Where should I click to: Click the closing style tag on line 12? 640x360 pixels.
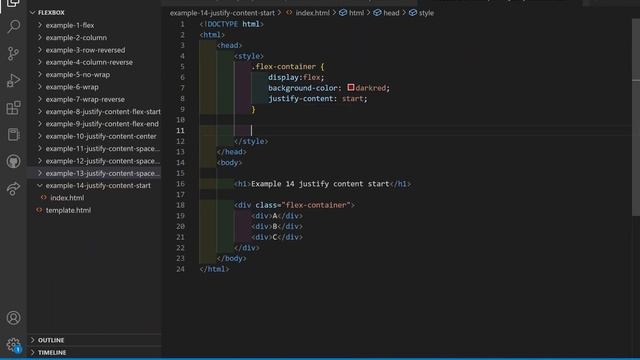pos(251,141)
